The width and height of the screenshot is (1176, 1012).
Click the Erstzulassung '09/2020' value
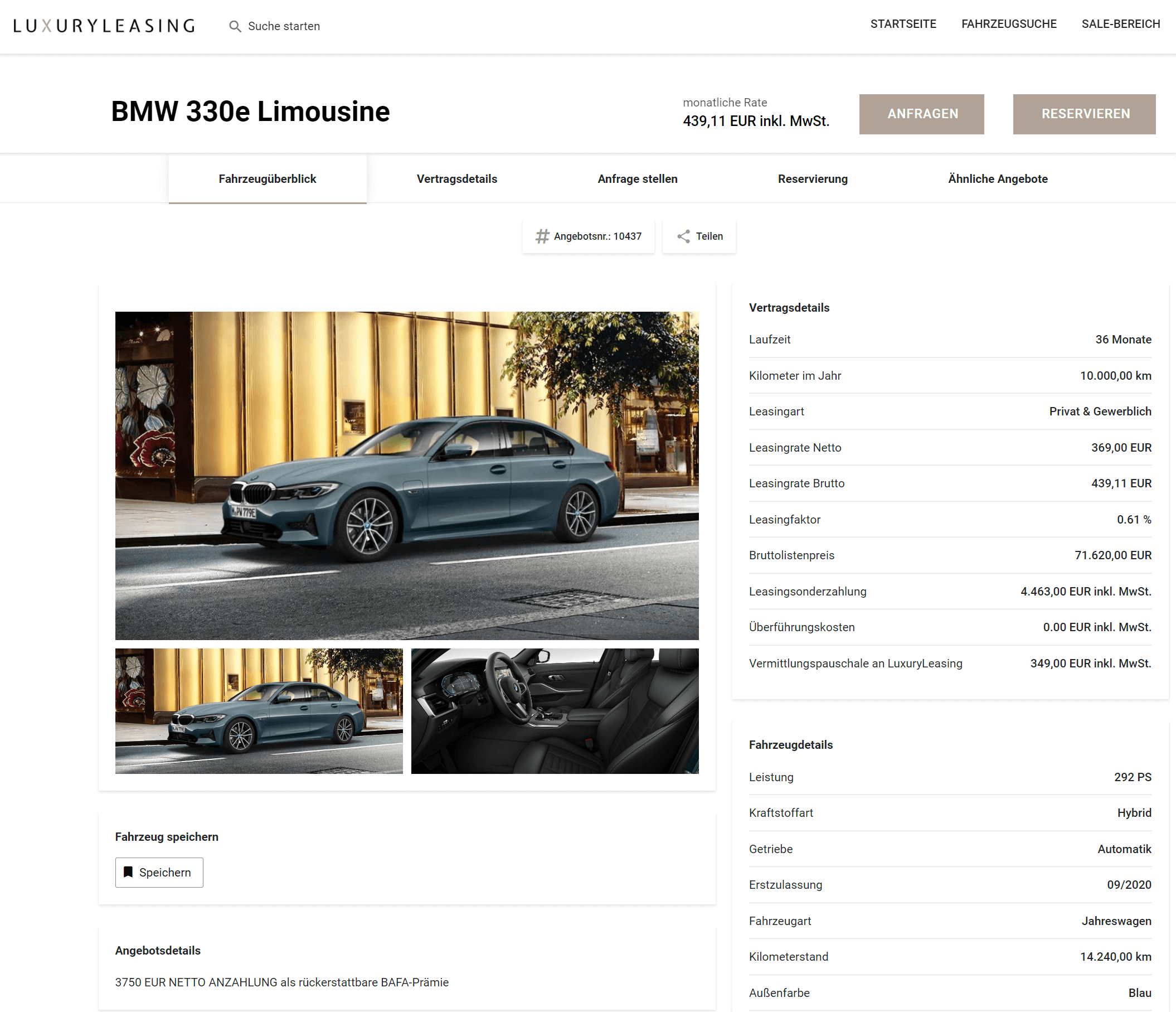pyautogui.click(x=1129, y=885)
